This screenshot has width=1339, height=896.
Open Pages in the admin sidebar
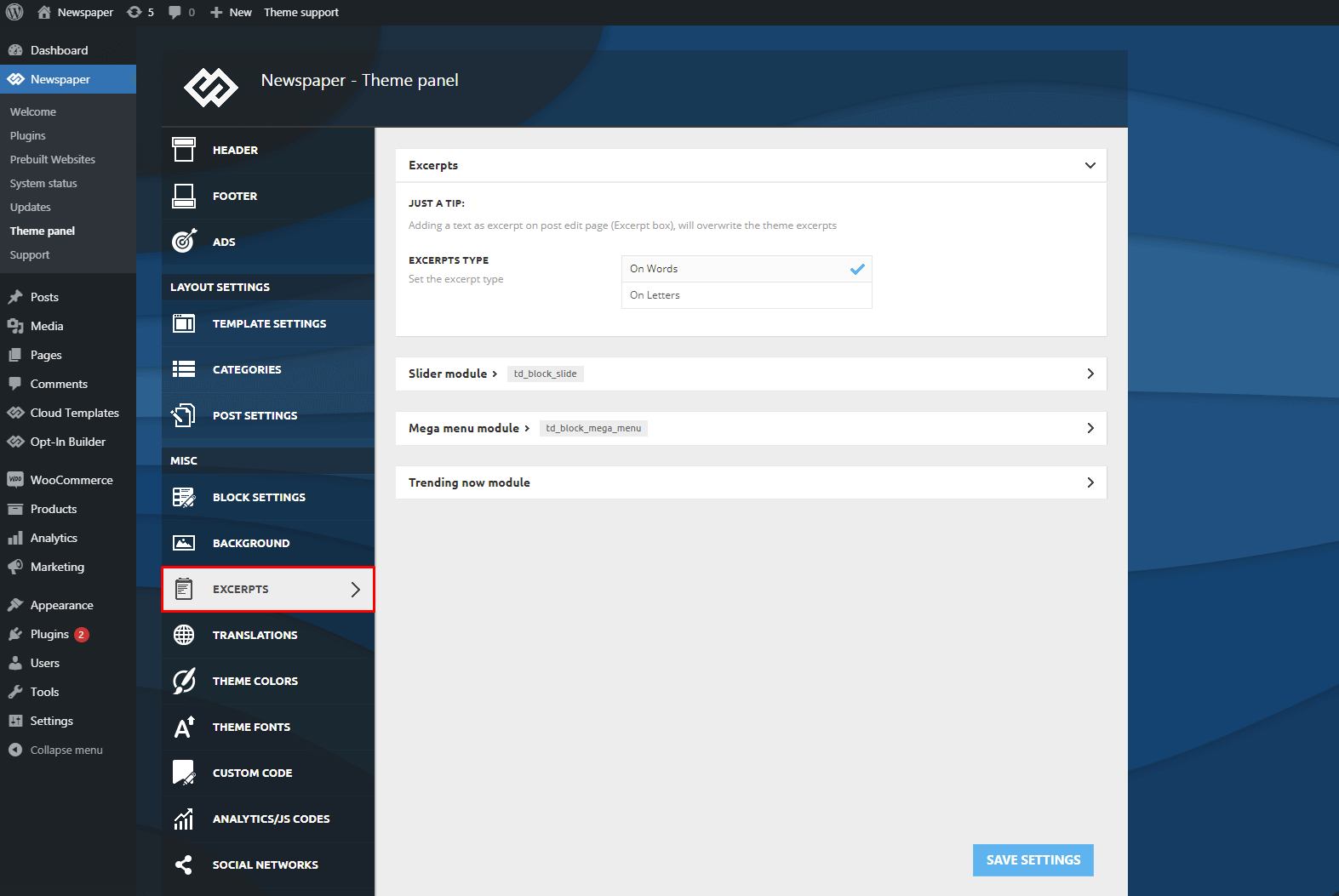[68, 355]
